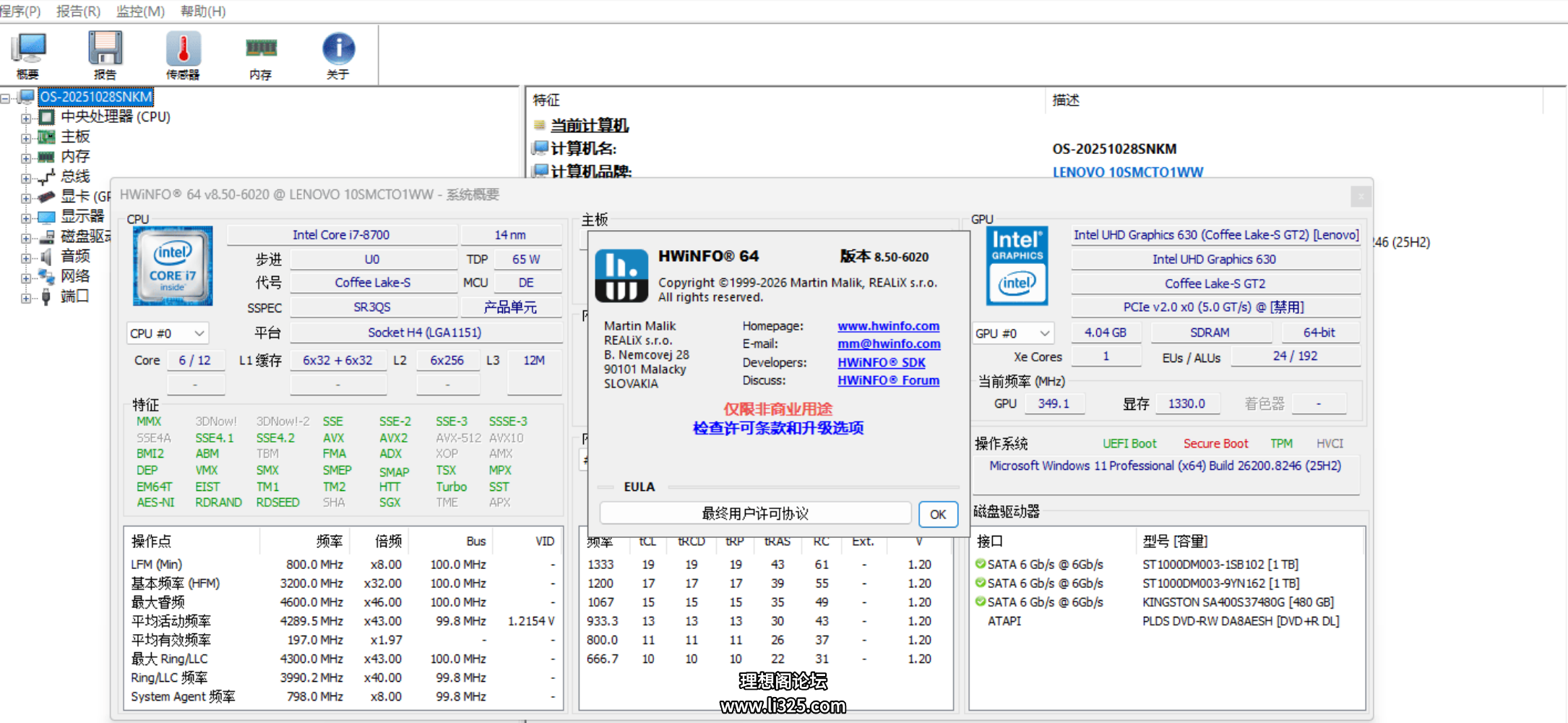Open the 最终用户许可协议 EULA button
This screenshot has height=723, width=1568.
[755, 513]
